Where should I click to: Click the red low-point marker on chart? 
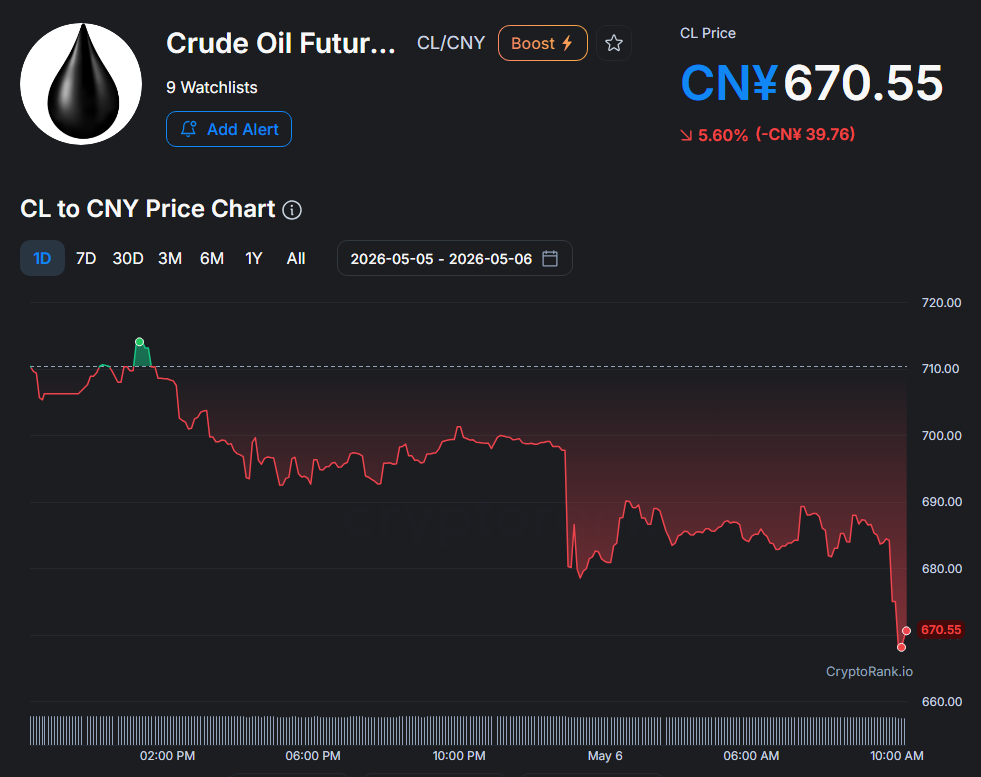point(901,647)
